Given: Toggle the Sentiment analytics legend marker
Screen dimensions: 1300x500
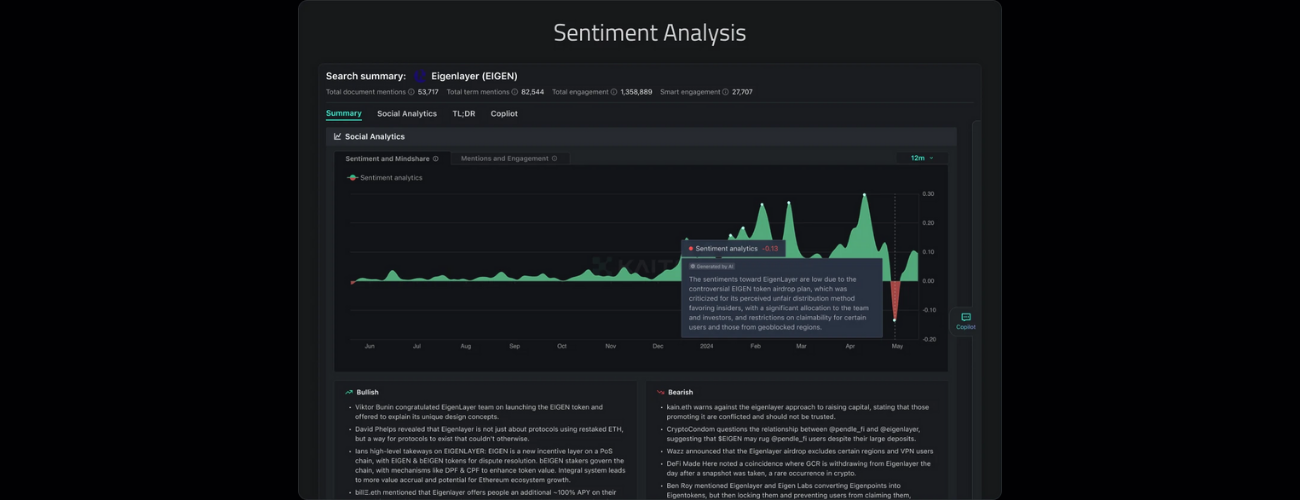Looking at the screenshot, I should click(x=352, y=177).
